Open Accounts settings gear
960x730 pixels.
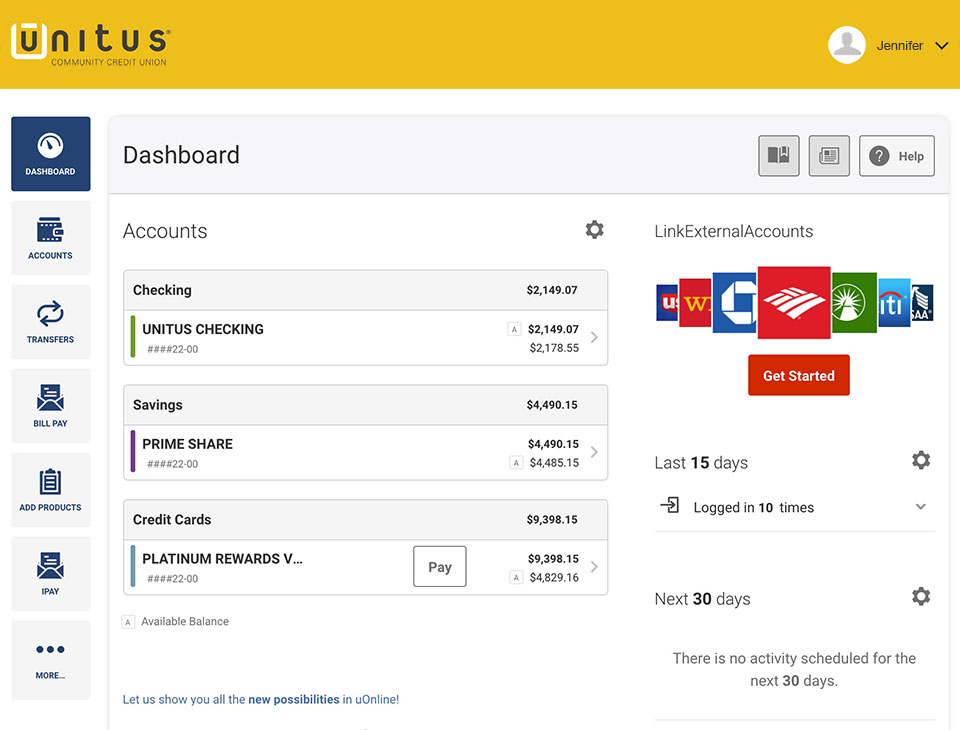tap(594, 230)
